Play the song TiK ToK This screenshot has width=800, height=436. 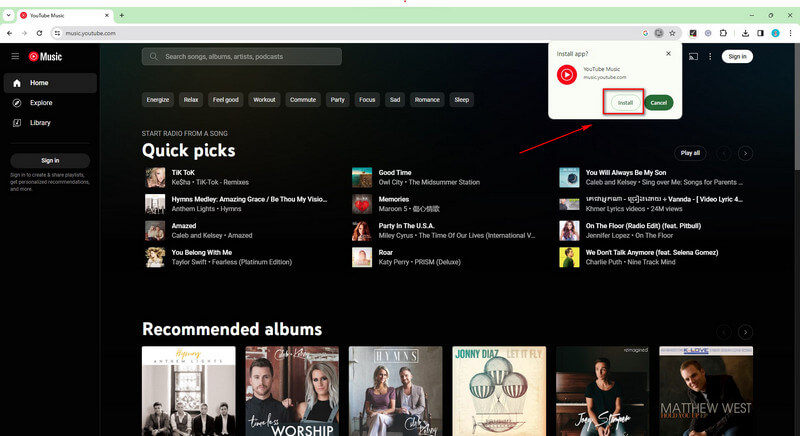pos(183,173)
